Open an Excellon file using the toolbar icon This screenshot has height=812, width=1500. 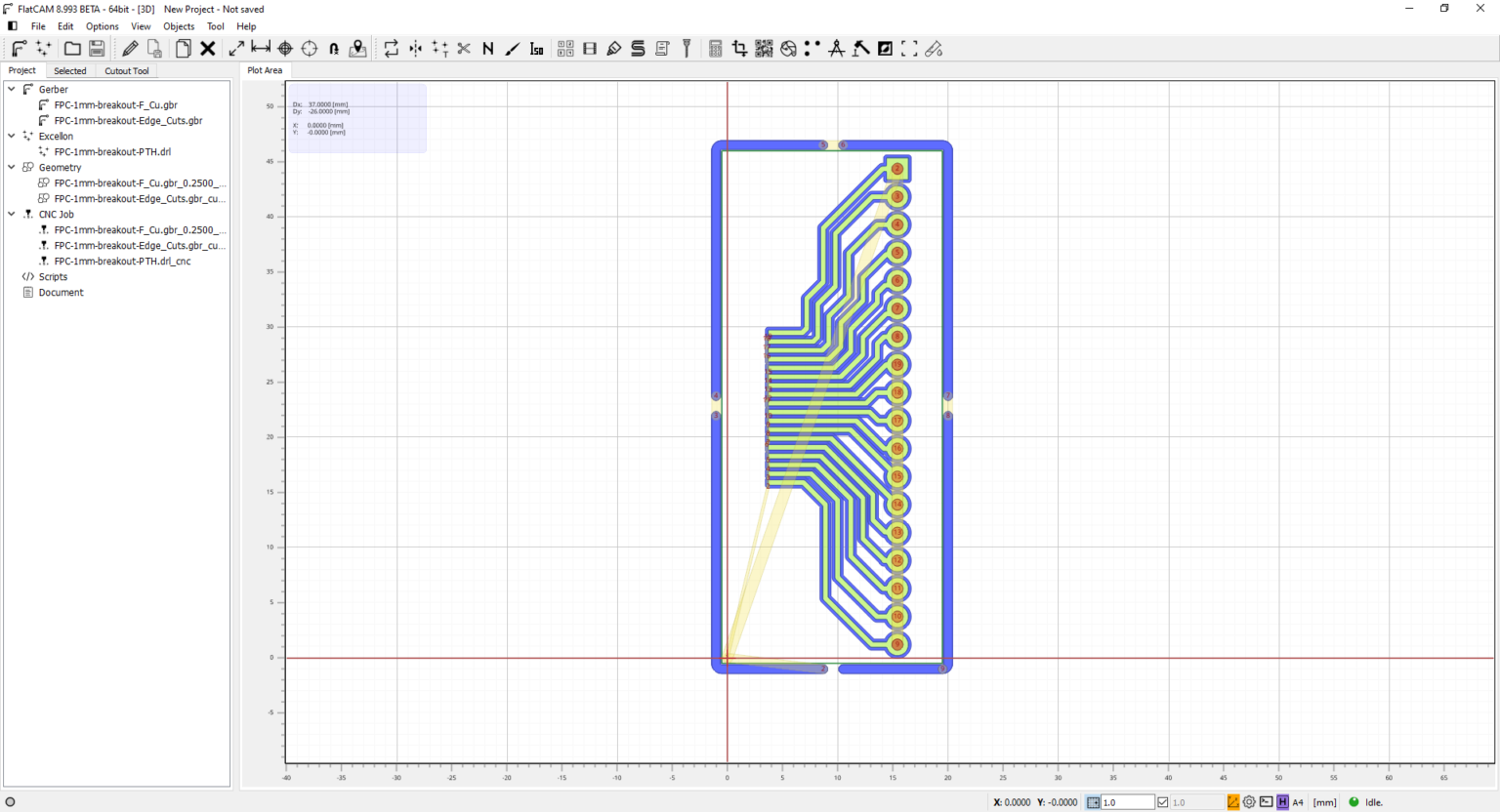(x=41, y=48)
